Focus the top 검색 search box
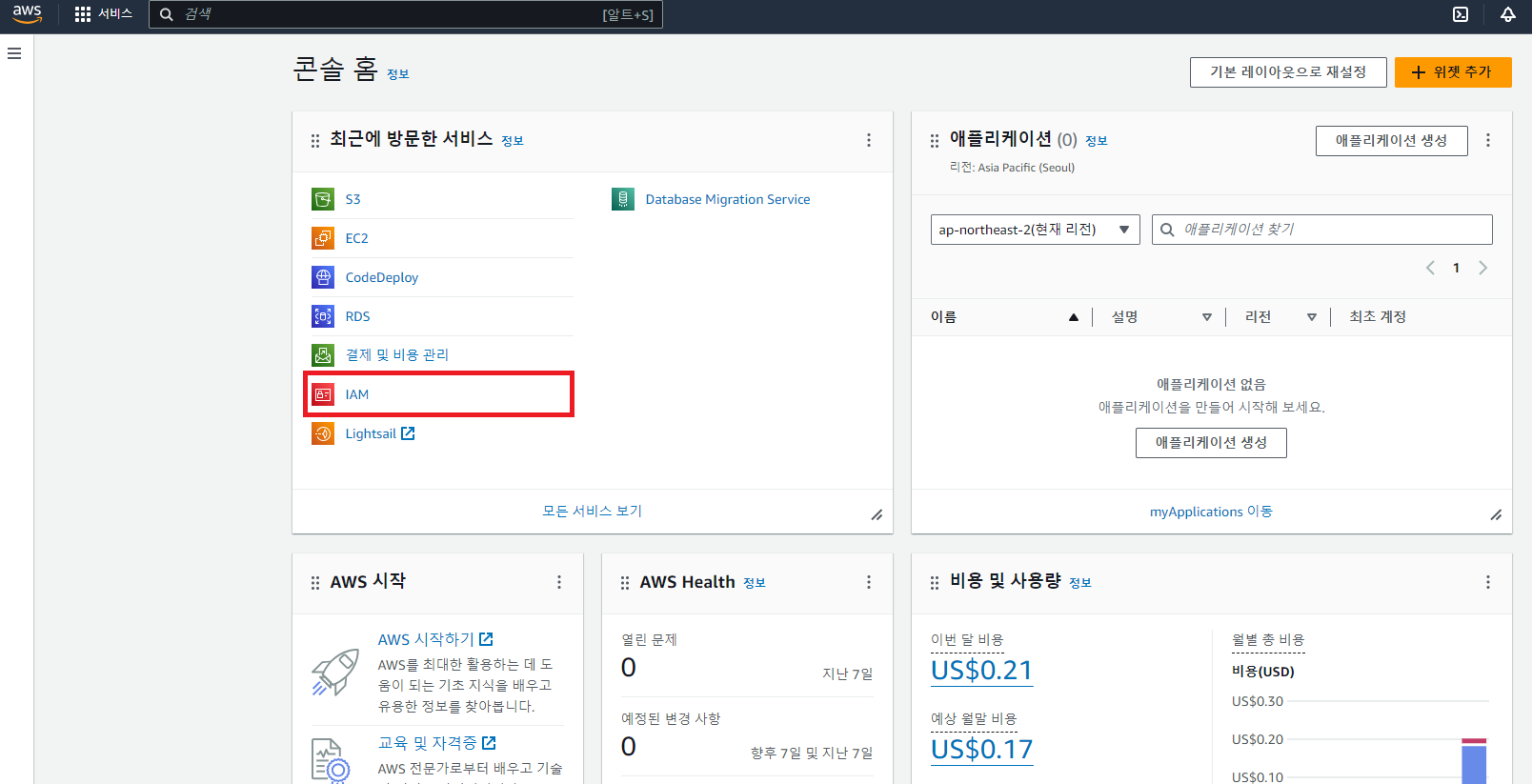Screen dimensions: 1532x784 [406, 14]
